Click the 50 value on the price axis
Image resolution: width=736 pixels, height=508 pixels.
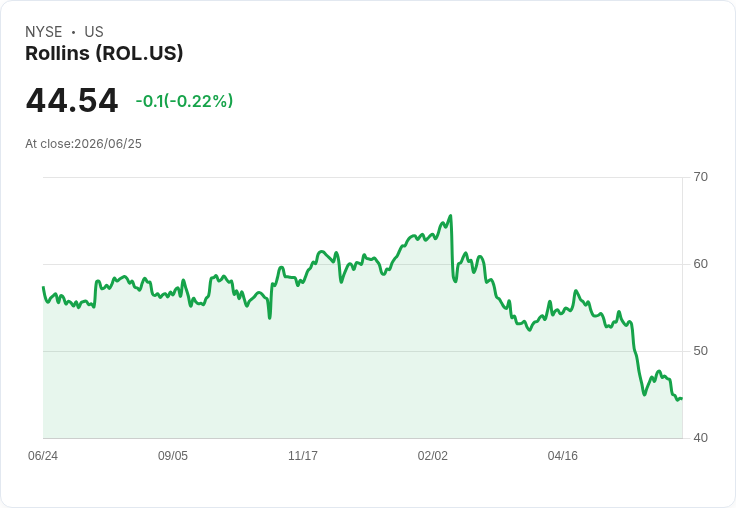700,351
